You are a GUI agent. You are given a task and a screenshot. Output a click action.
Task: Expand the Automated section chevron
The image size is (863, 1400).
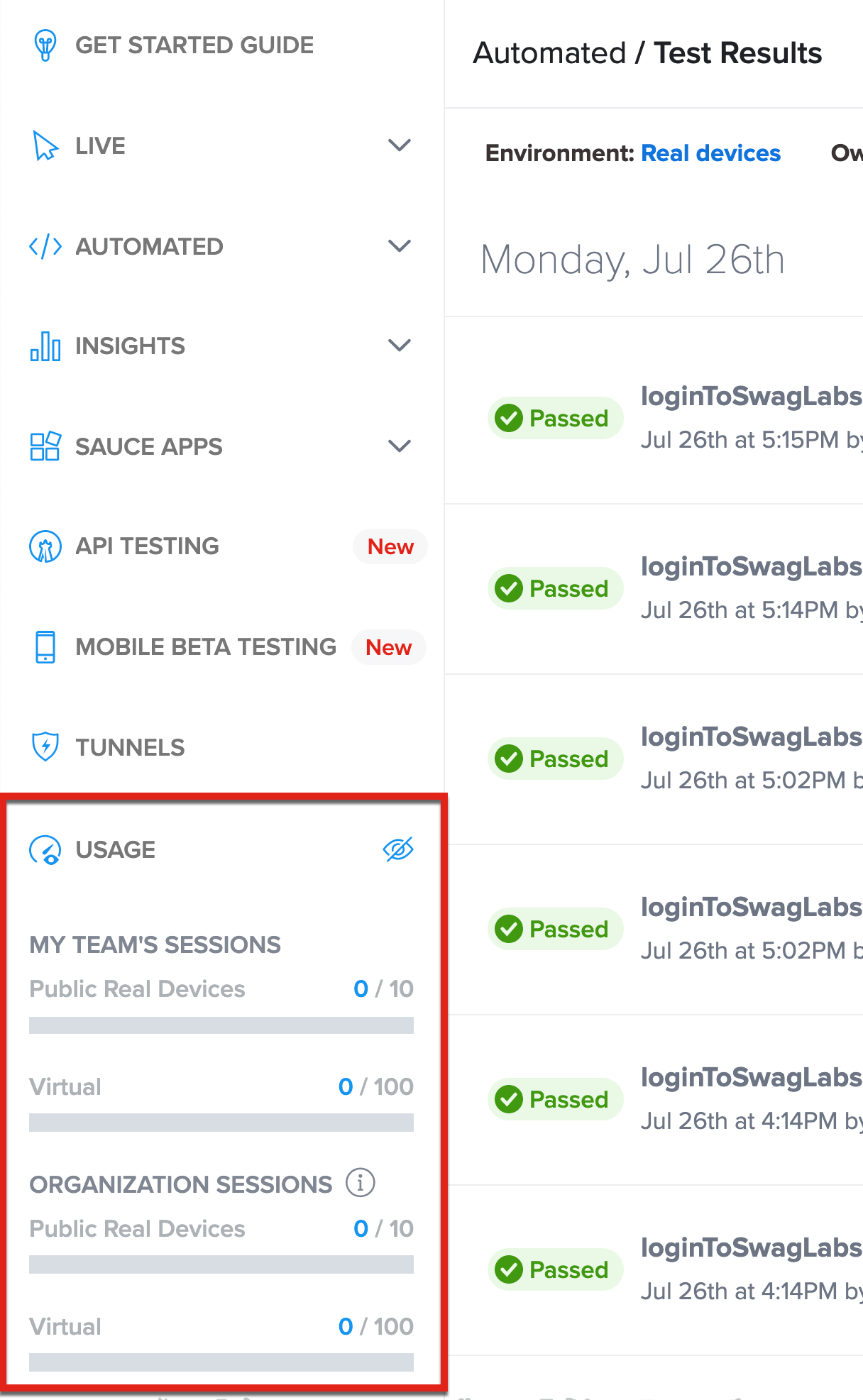pyautogui.click(x=400, y=246)
